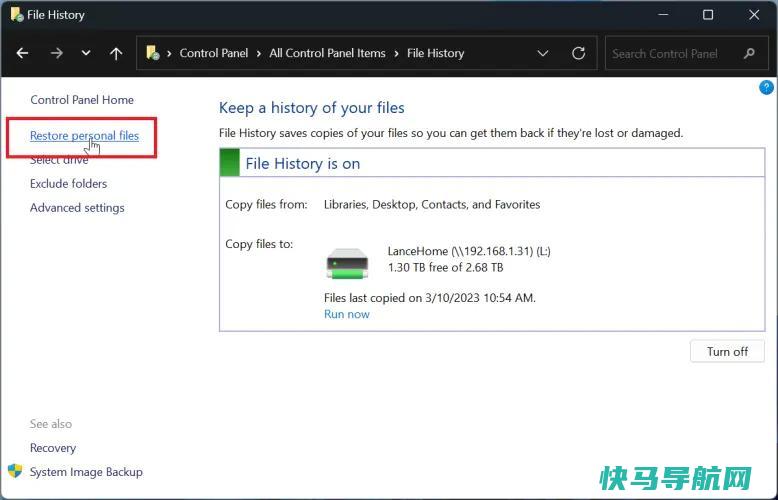Open help with the blue question icon
This screenshot has width=778, height=500.
tap(766, 88)
